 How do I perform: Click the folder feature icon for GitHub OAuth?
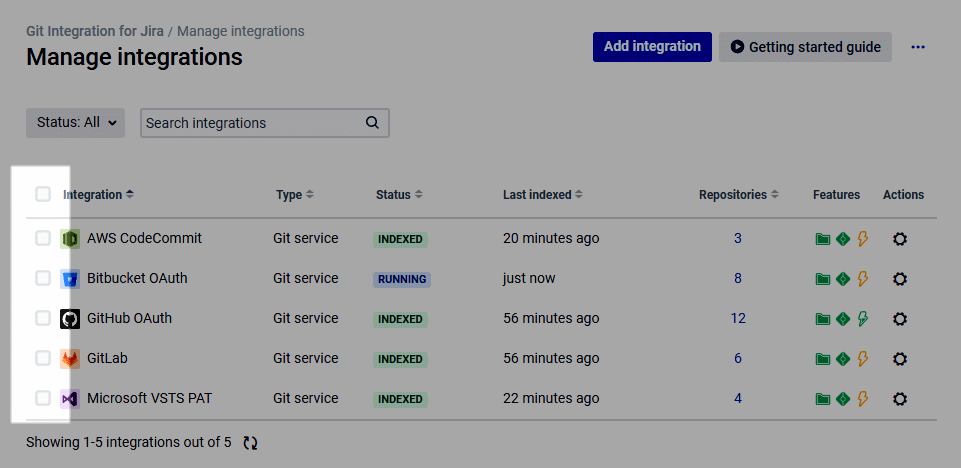tap(822, 319)
